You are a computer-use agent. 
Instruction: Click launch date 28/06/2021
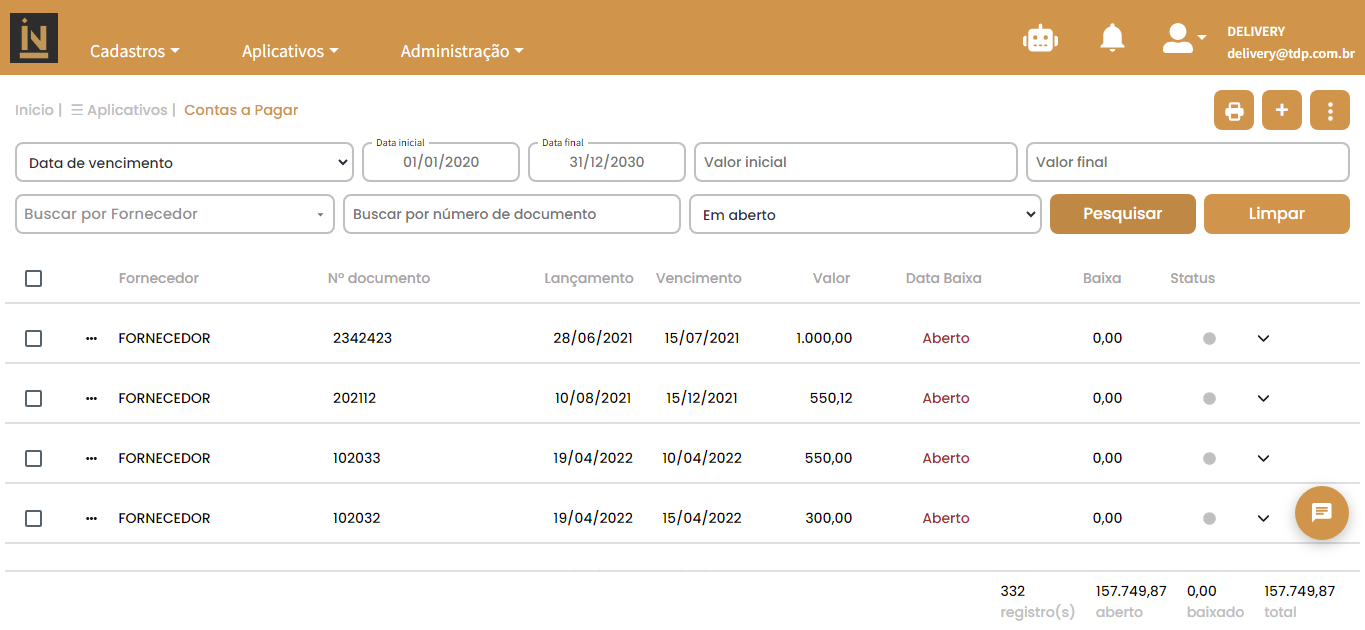(593, 339)
